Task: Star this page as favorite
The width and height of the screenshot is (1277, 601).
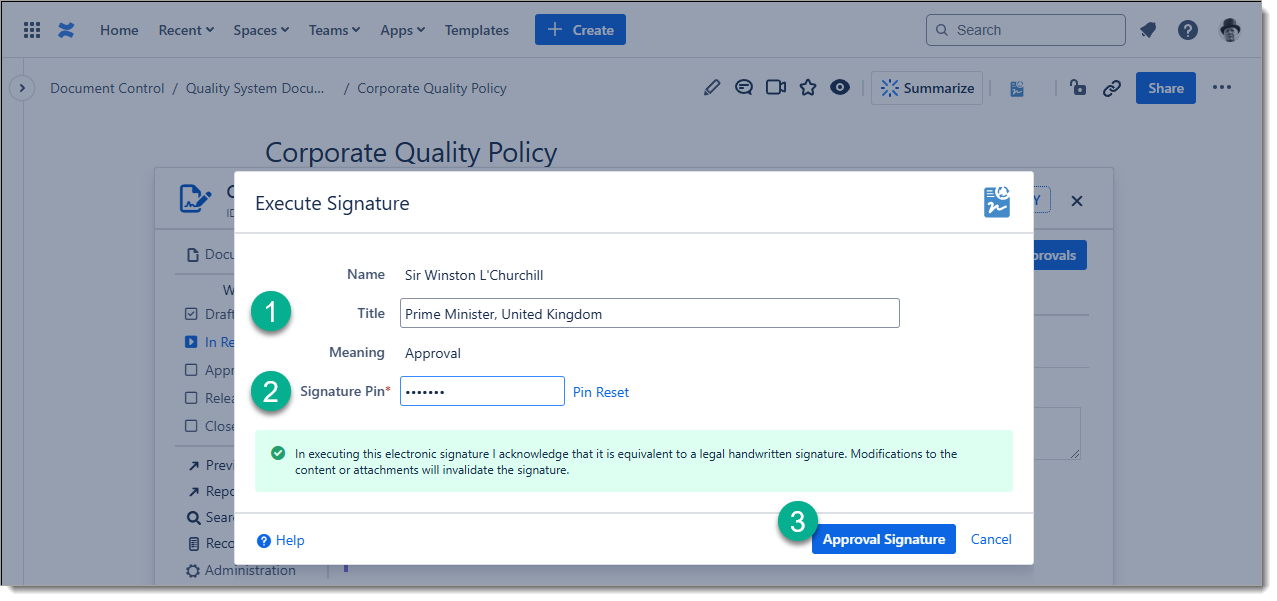Action: pos(808,88)
